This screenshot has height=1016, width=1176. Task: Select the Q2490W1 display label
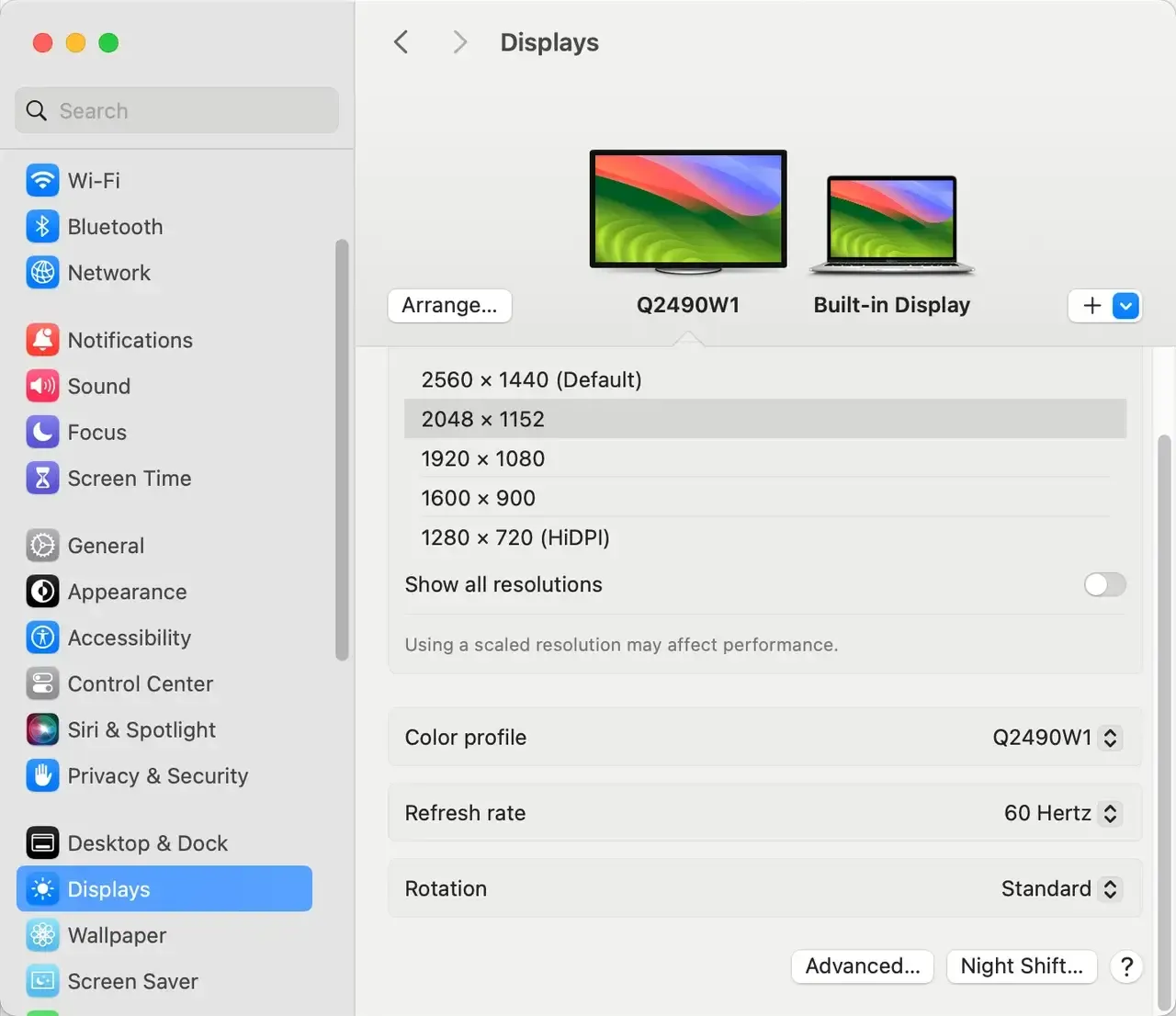pos(688,305)
